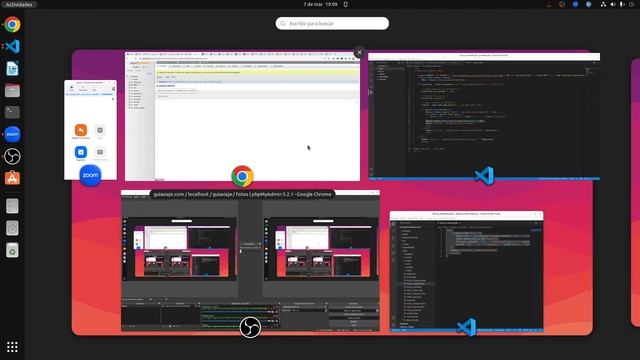Image resolution: width=640 pixels, height=360 pixels.
Task: Open Google Chrome from the dock
Action: pos(12,24)
